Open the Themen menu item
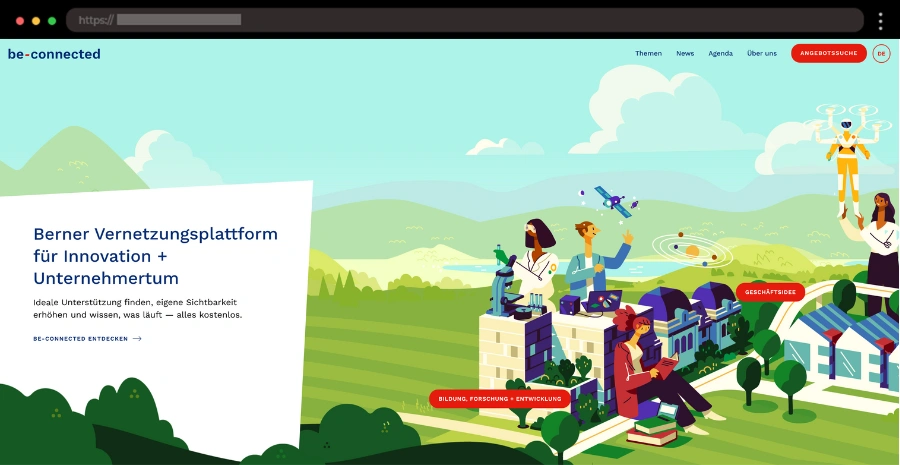The image size is (900, 465). [648, 54]
